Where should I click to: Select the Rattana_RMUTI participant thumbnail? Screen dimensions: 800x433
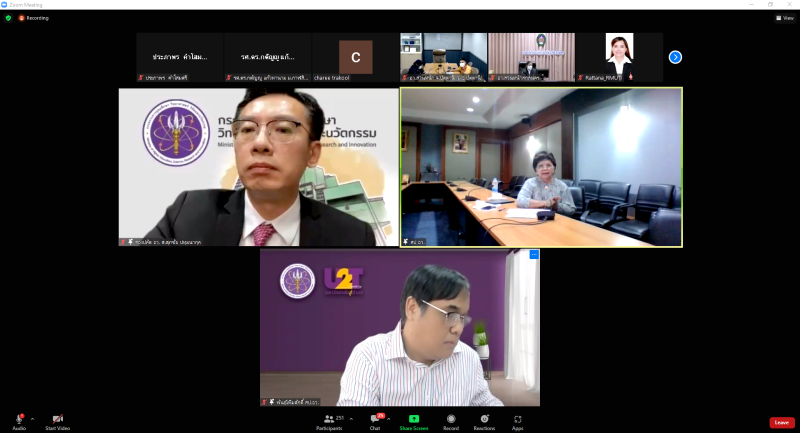tap(619, 57)
